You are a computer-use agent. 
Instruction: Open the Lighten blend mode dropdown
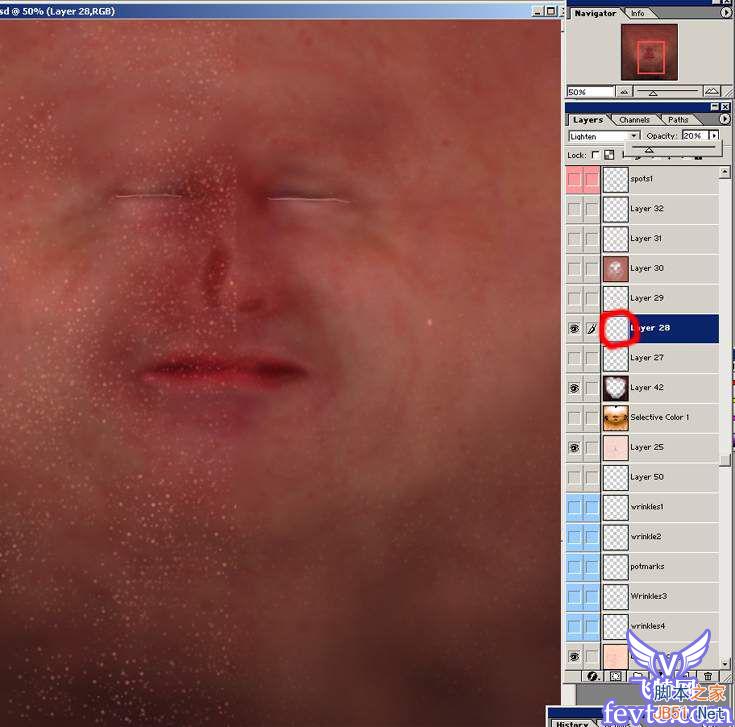[x=634, y=136]
